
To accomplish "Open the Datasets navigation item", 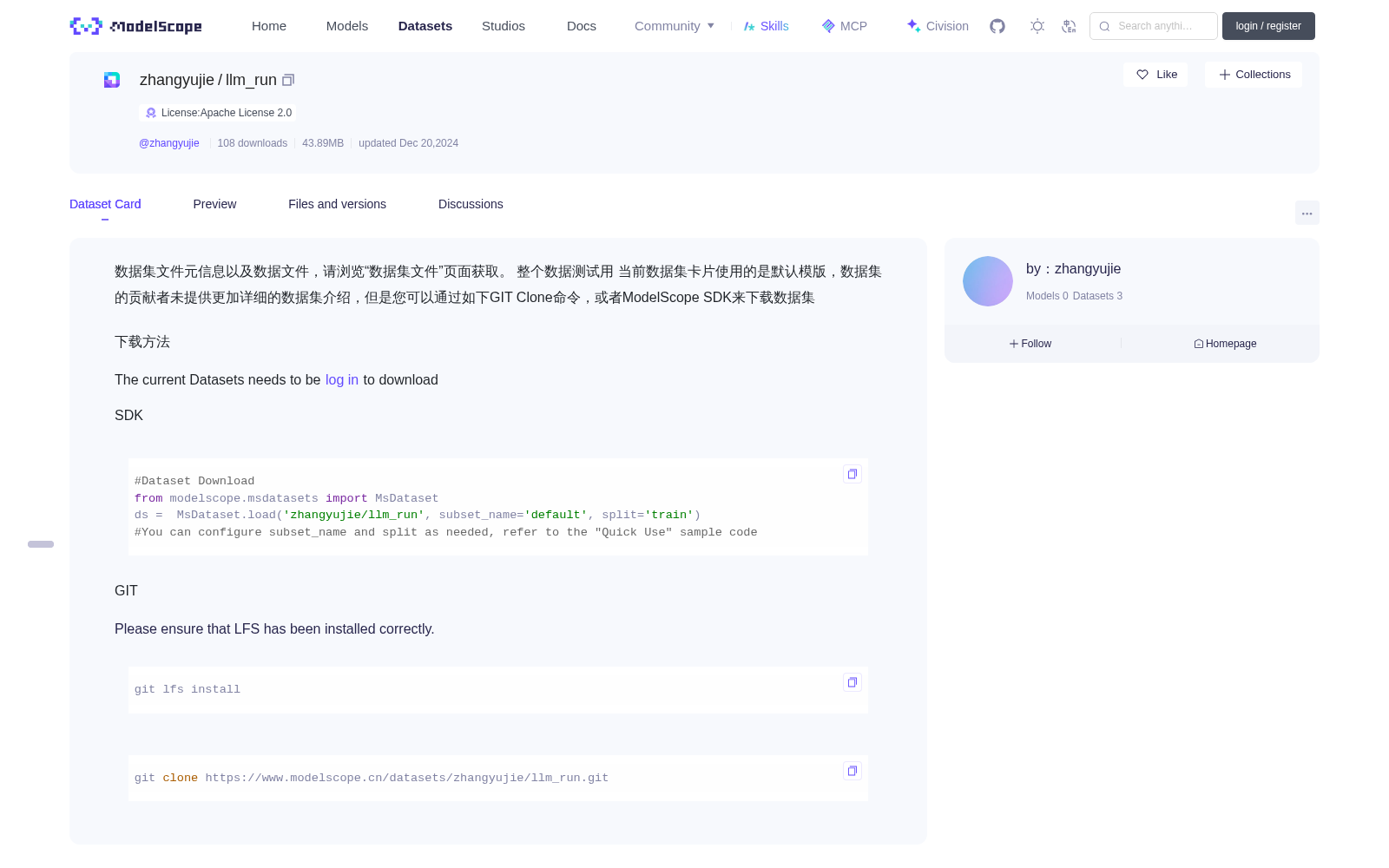I will click(425, 26).
